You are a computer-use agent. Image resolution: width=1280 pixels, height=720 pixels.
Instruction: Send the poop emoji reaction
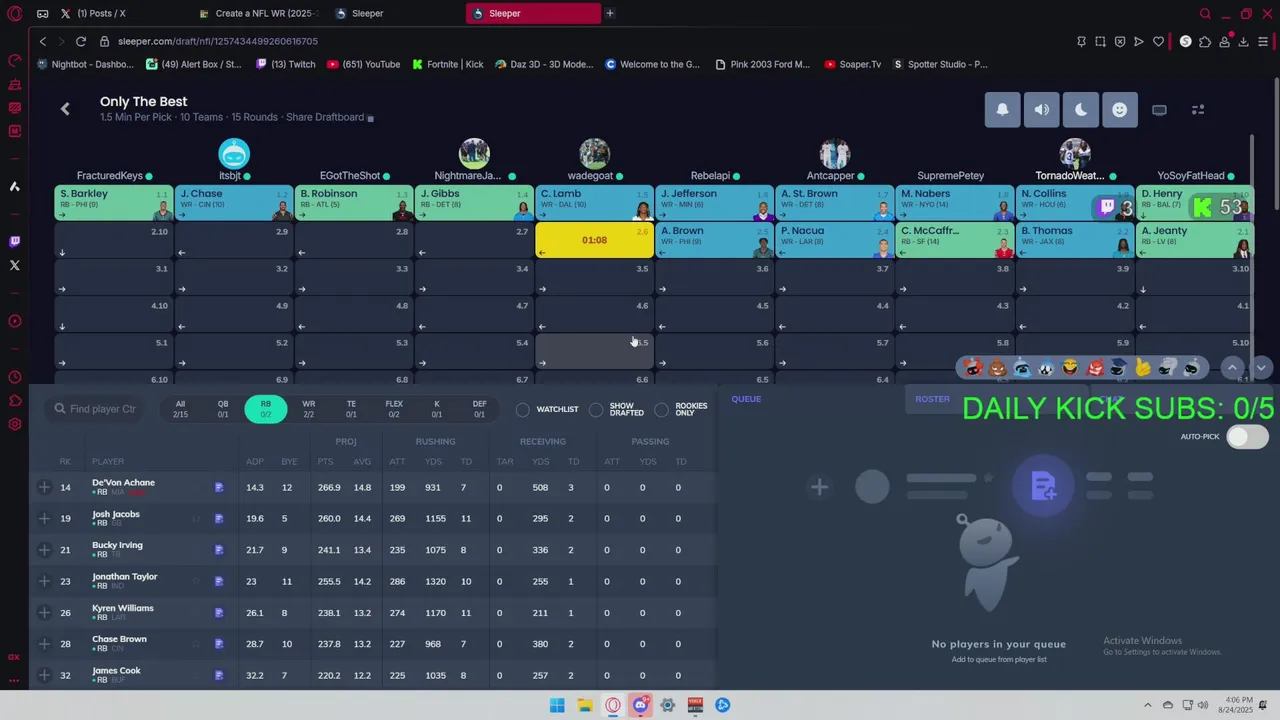(997, 368)
